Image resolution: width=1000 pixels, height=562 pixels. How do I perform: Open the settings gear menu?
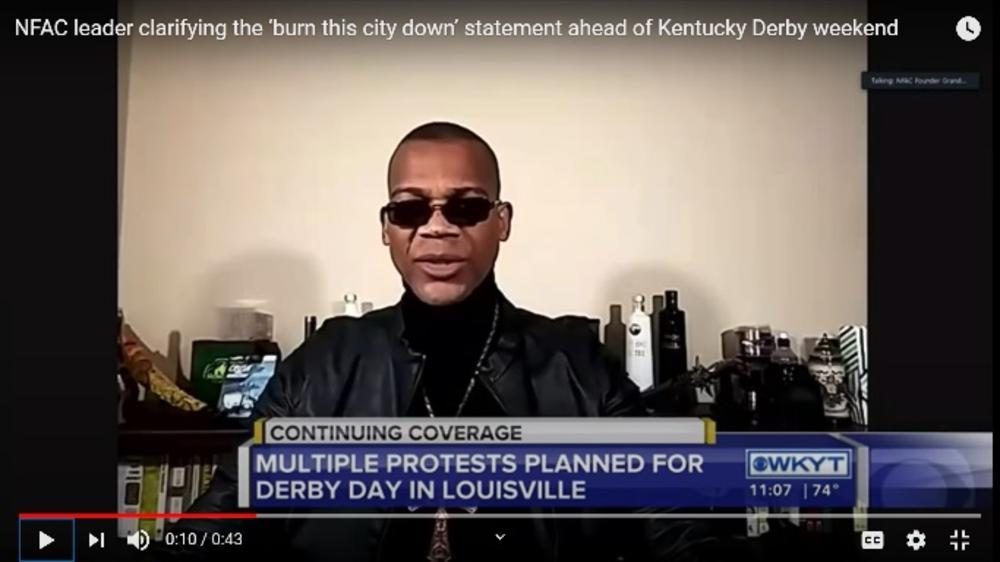click(916, 540)
